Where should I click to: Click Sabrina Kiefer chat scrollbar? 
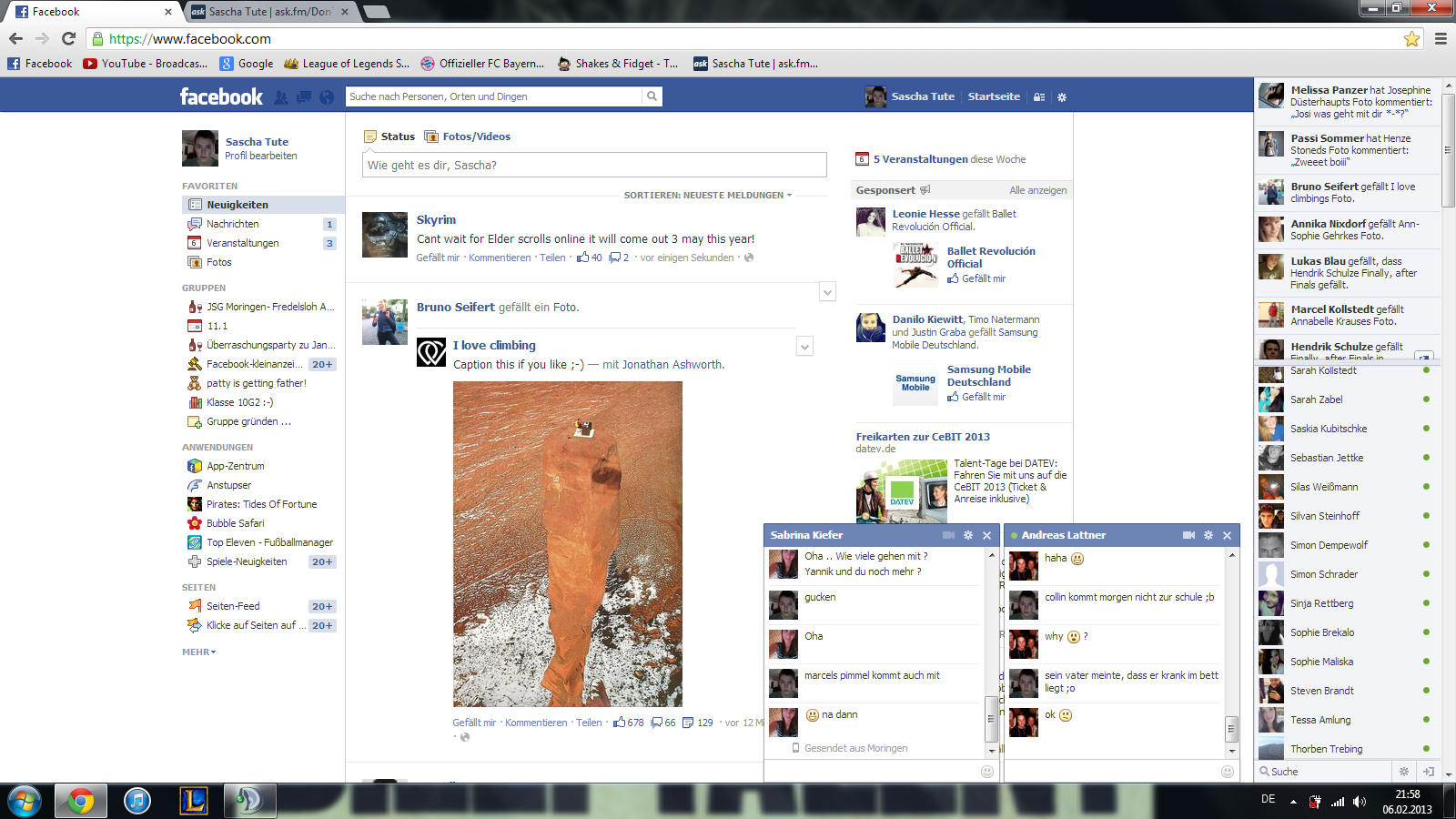(992, 719)
